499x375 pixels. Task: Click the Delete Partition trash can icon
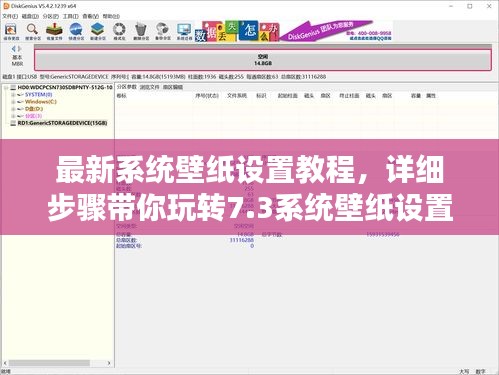141,32
